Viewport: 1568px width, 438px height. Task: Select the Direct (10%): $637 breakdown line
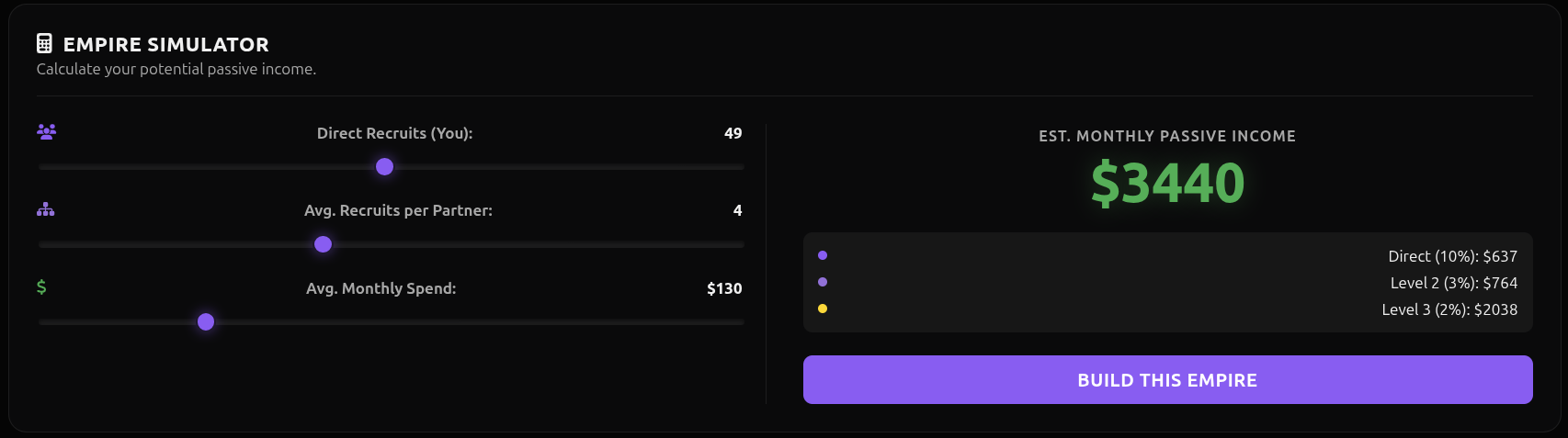tap(1452, 256)
